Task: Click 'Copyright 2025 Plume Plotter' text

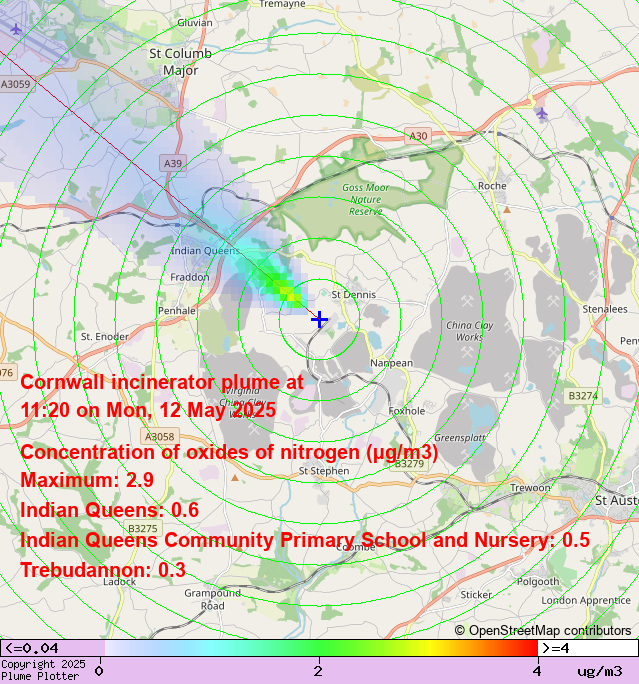Action: [43, 670]
